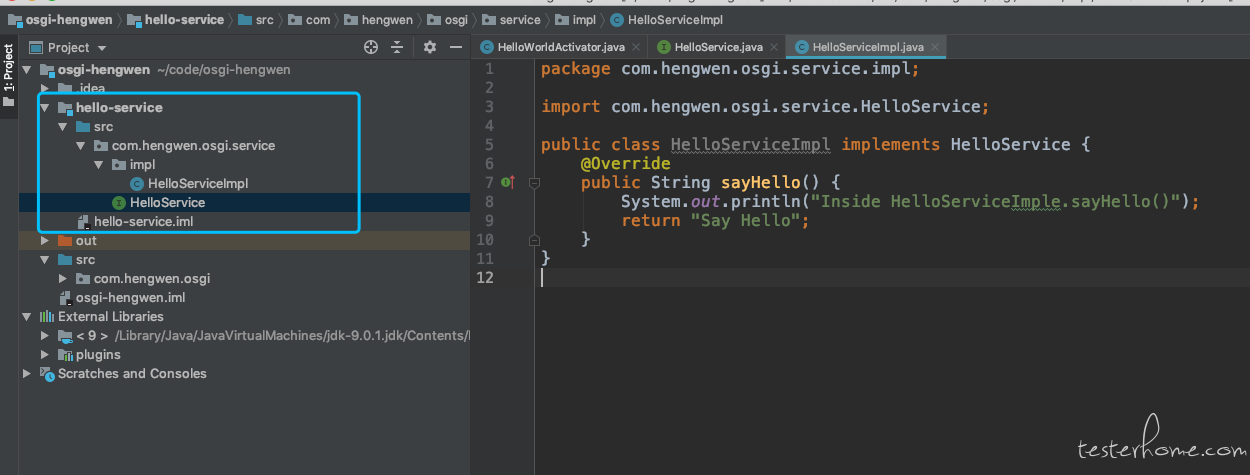The height and width of the screenshot is (475, 1250).
Task: Click the JDK 9 library icon
Action: (x=65, y=335)
